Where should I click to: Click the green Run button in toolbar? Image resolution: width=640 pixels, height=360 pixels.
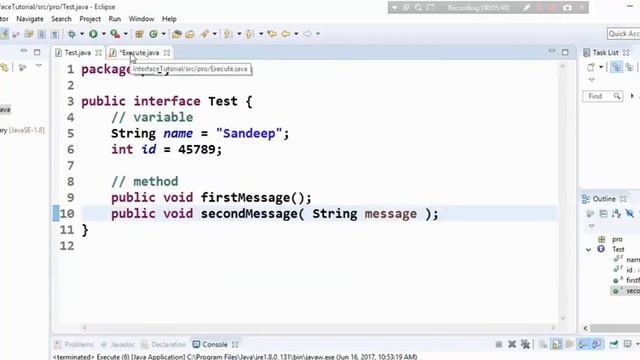[x=93, y=34]
